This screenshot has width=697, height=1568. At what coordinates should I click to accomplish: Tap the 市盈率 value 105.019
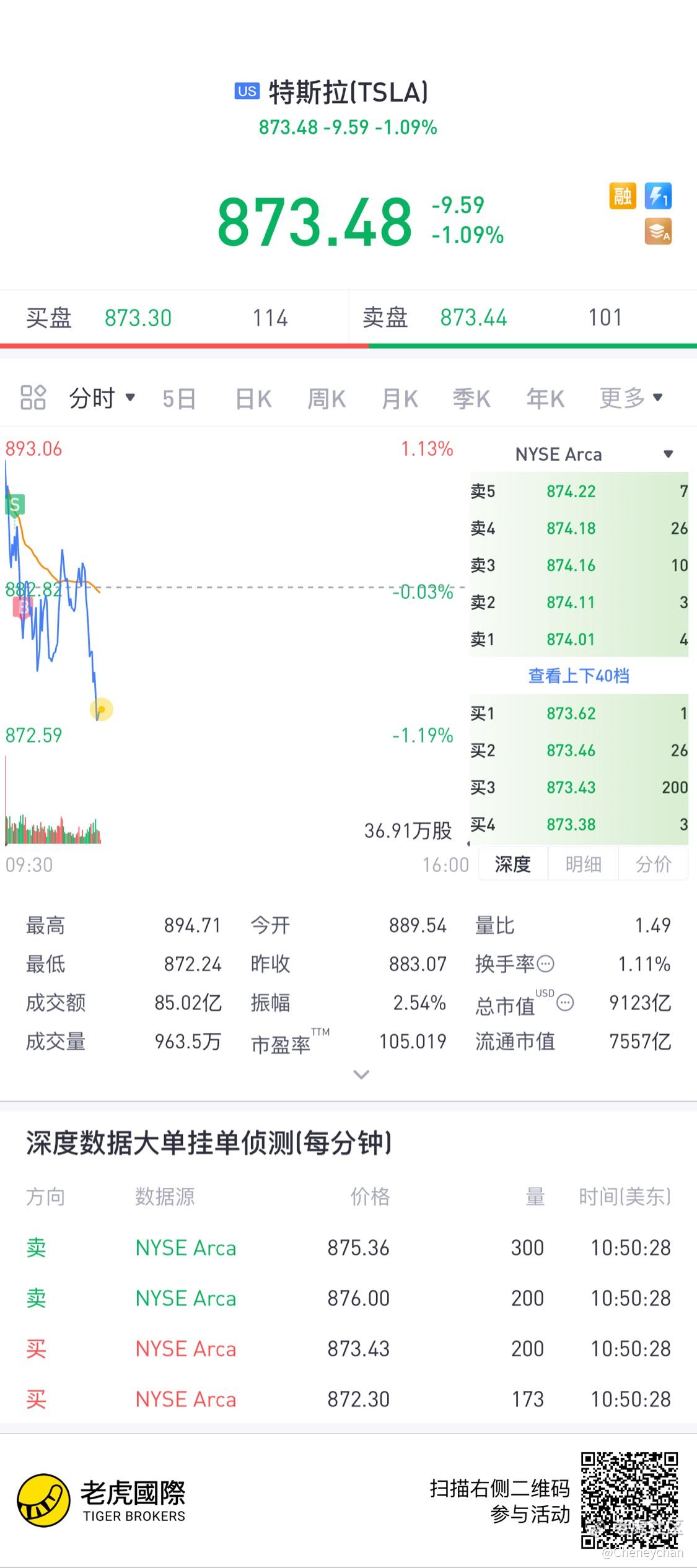[413, 1042]
